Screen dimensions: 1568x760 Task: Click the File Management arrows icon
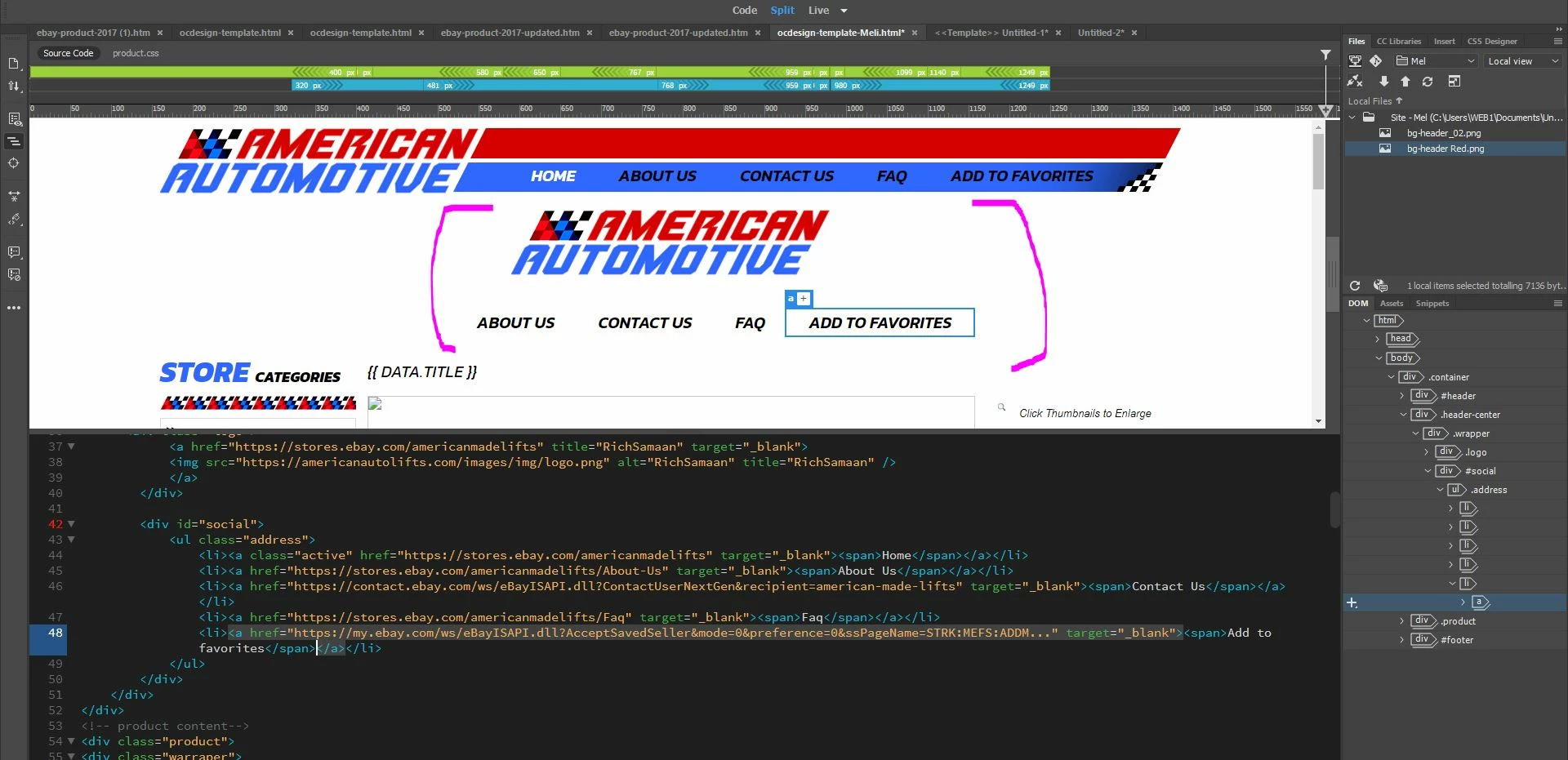(x=14, y=86)
